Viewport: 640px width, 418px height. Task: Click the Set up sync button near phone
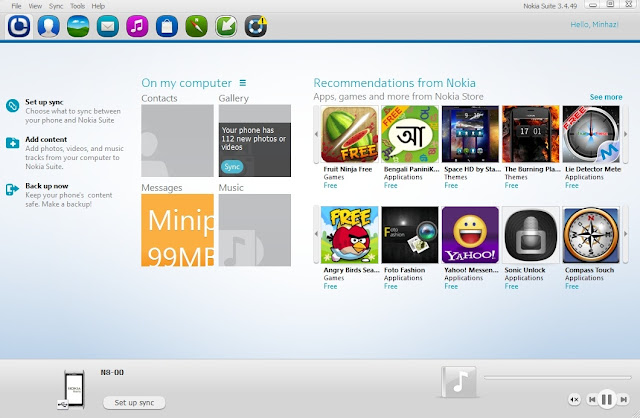coord(134,402)
